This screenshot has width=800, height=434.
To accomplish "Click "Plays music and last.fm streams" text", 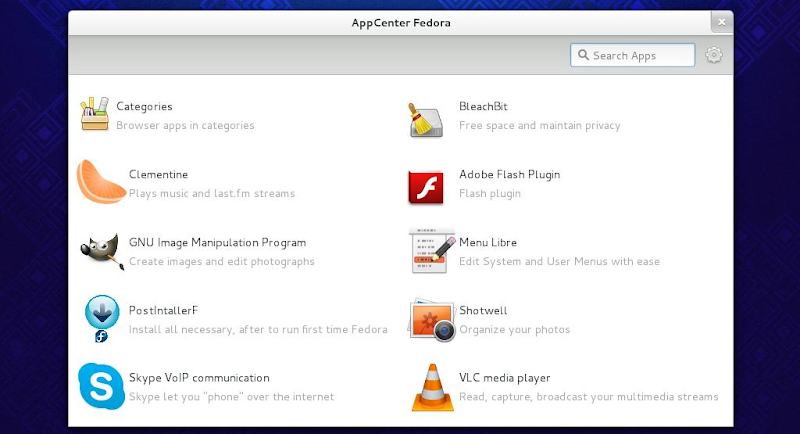I will click(x=212, y=193).
